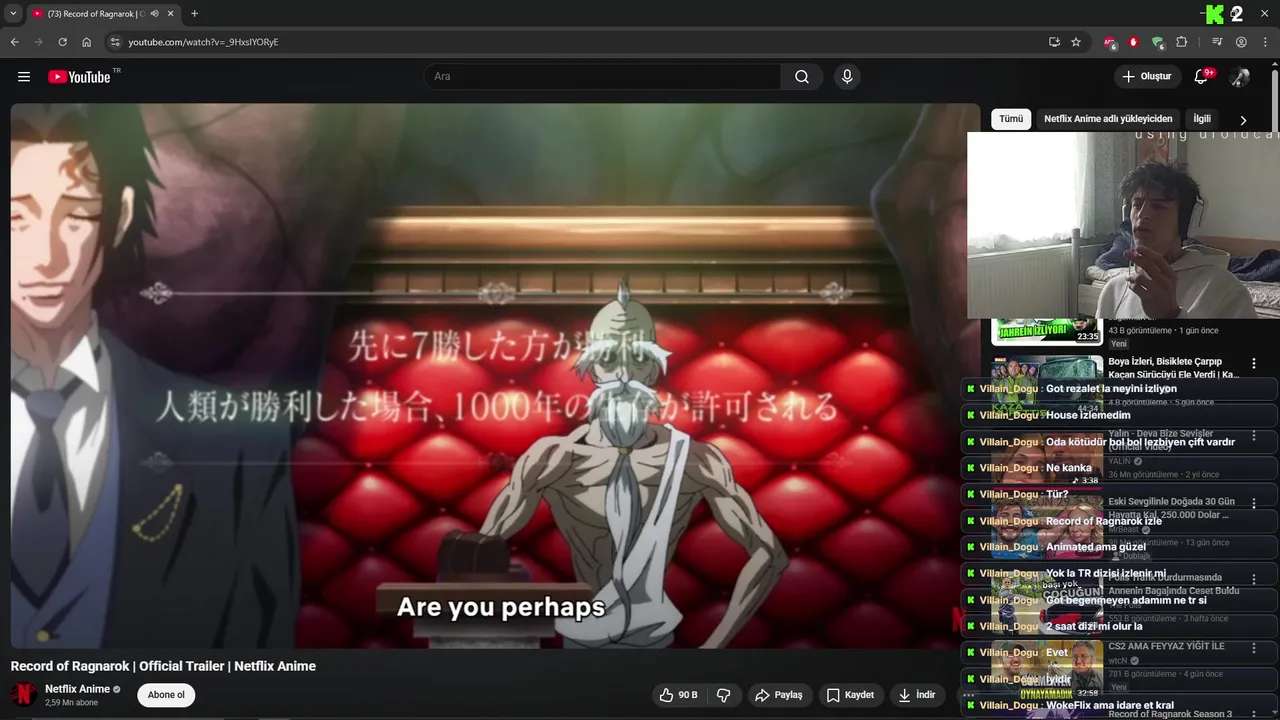Open a new browser tab
The height and width of the screenshot is (720, 1280).
194,14
